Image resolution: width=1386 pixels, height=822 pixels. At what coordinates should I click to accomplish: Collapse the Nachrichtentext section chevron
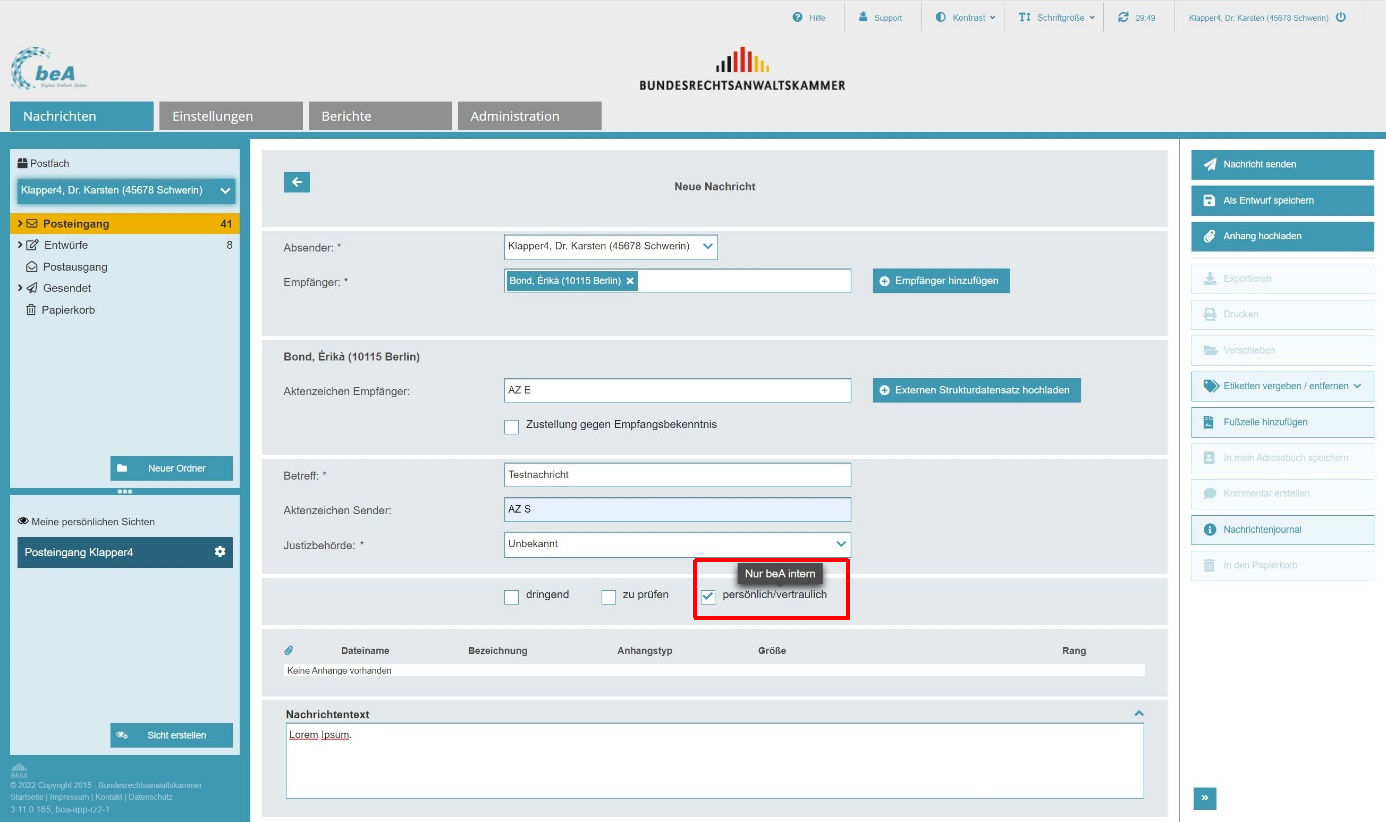click(x=1138, y=713)
